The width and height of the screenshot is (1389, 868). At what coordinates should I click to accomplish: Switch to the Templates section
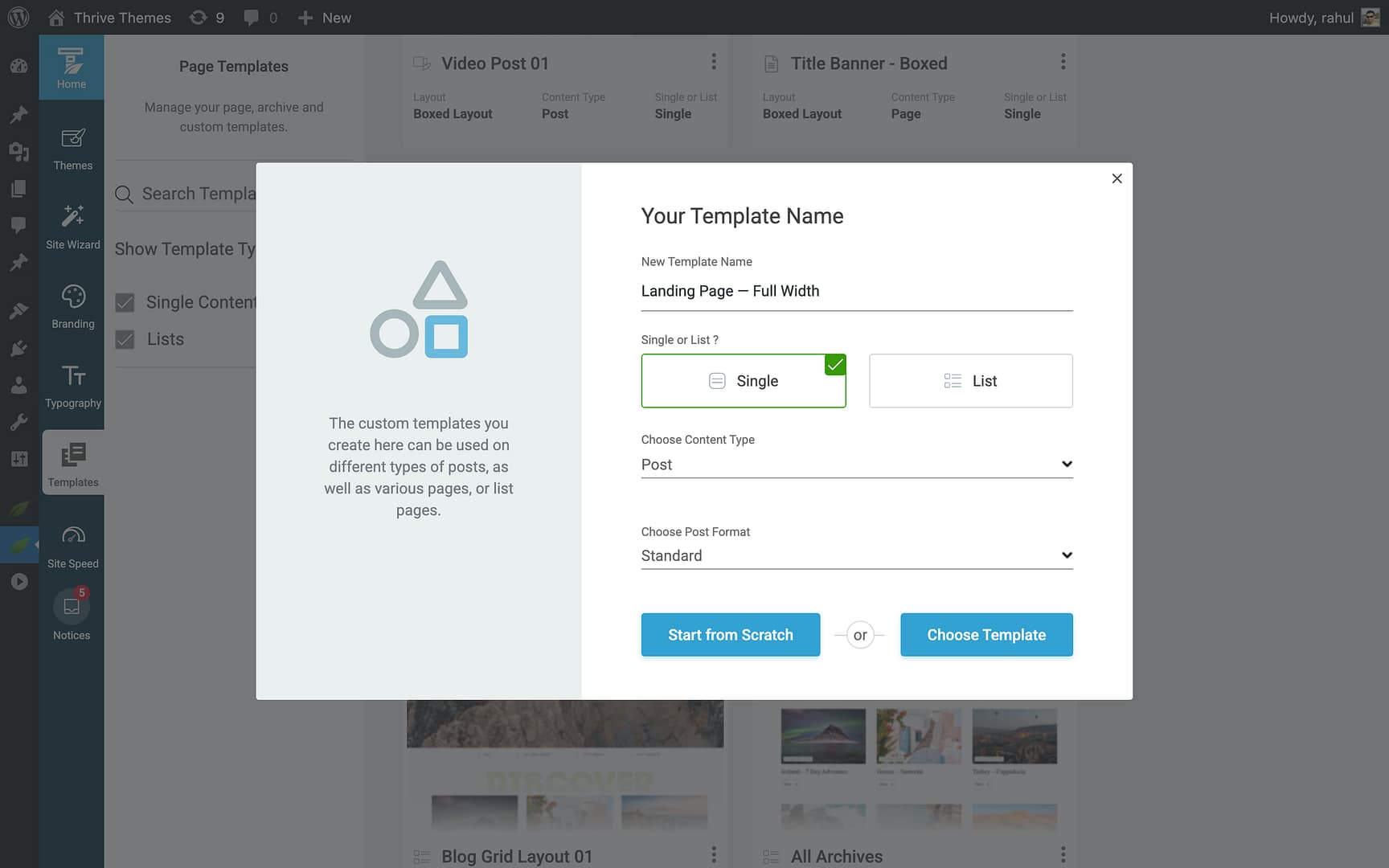pyautogui.click(x=73, y=461)
